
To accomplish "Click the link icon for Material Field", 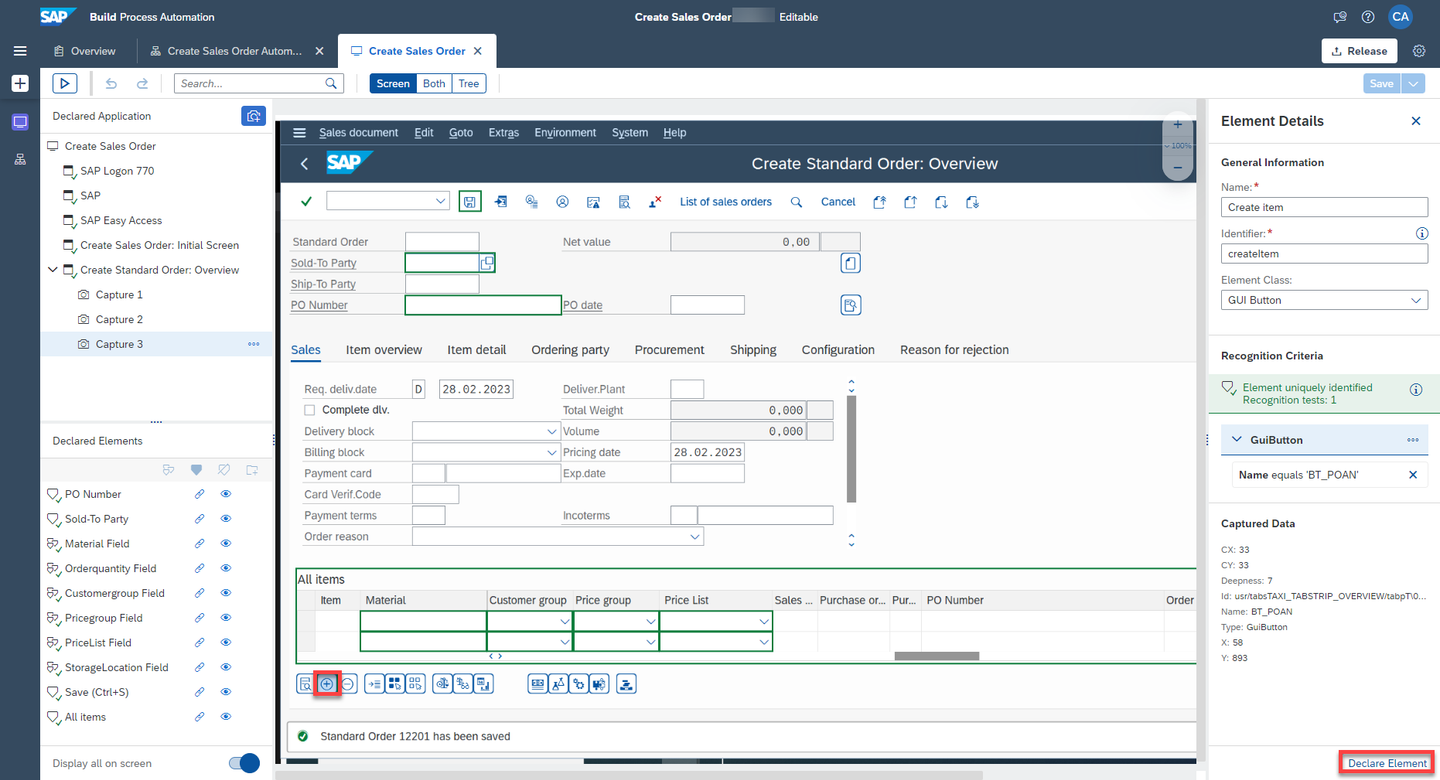I will [x=200, y=544].
